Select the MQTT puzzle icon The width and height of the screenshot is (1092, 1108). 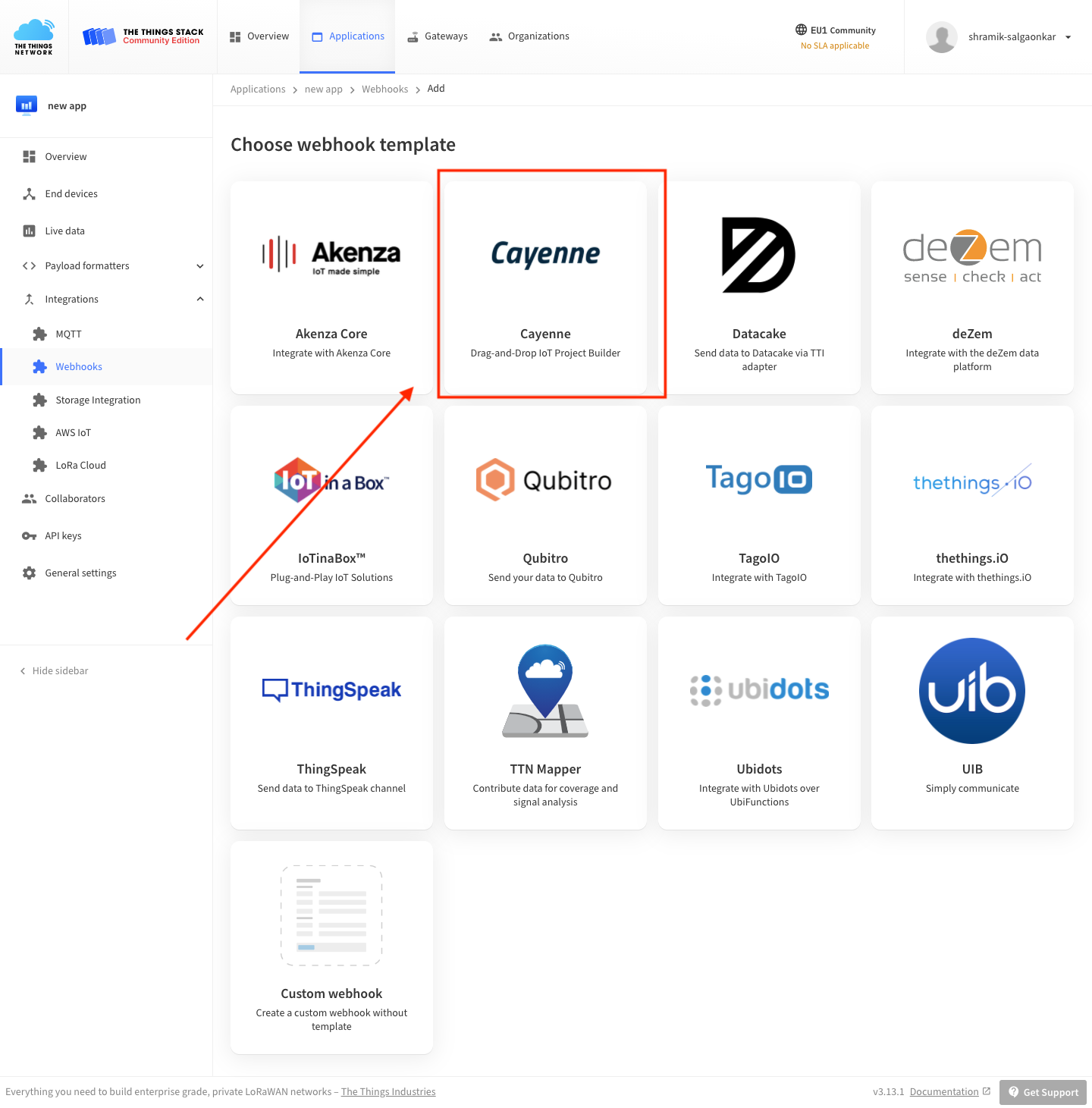pyautogui.click(x=39, y=334)
